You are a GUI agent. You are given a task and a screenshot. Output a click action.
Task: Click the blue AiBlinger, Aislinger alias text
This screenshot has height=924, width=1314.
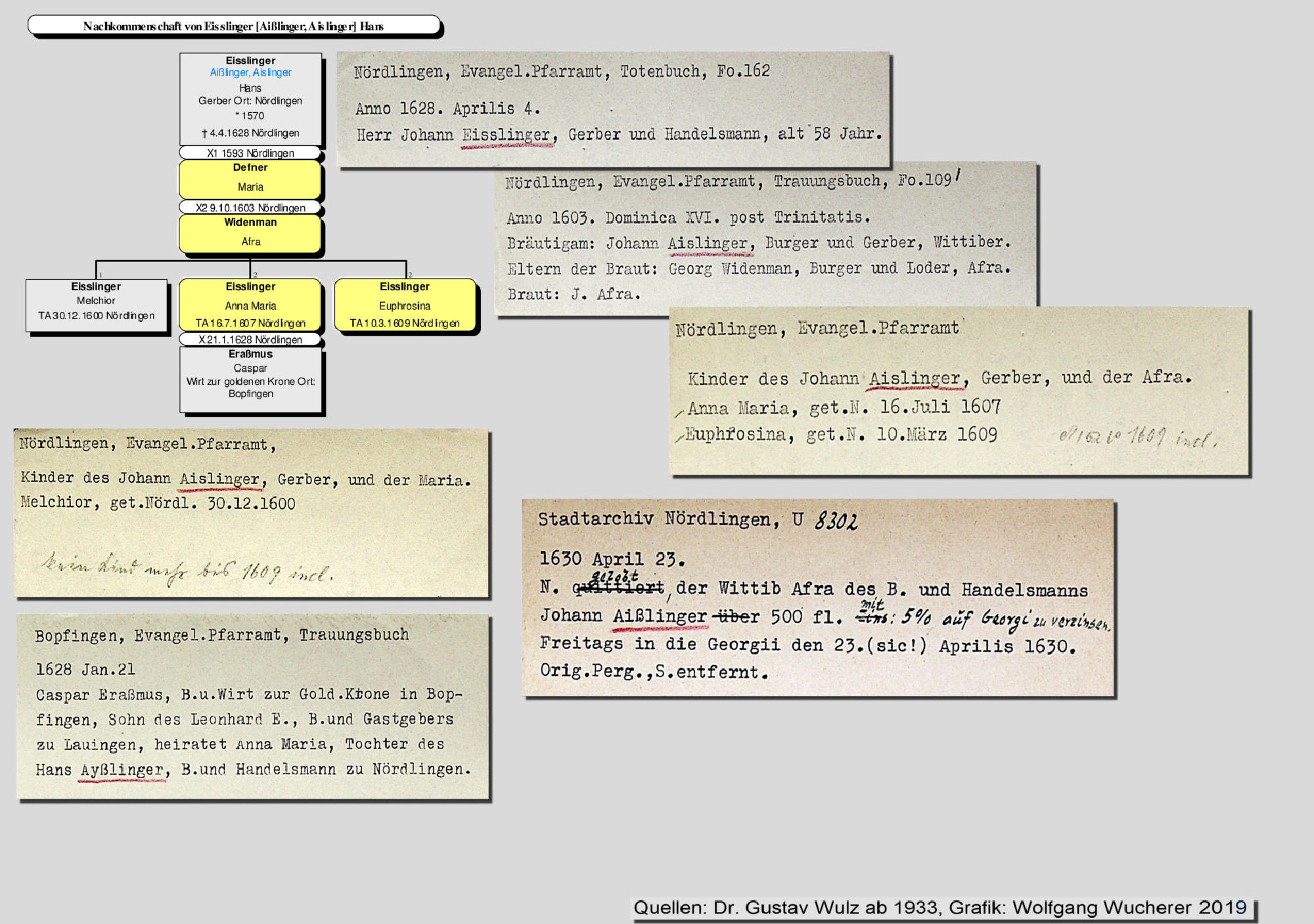pos(250,73)
